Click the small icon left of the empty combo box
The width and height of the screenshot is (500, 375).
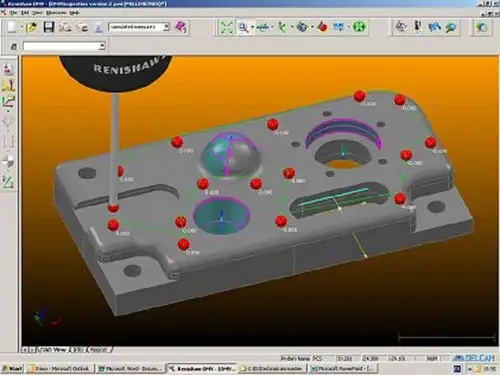[x=14, y=46]
